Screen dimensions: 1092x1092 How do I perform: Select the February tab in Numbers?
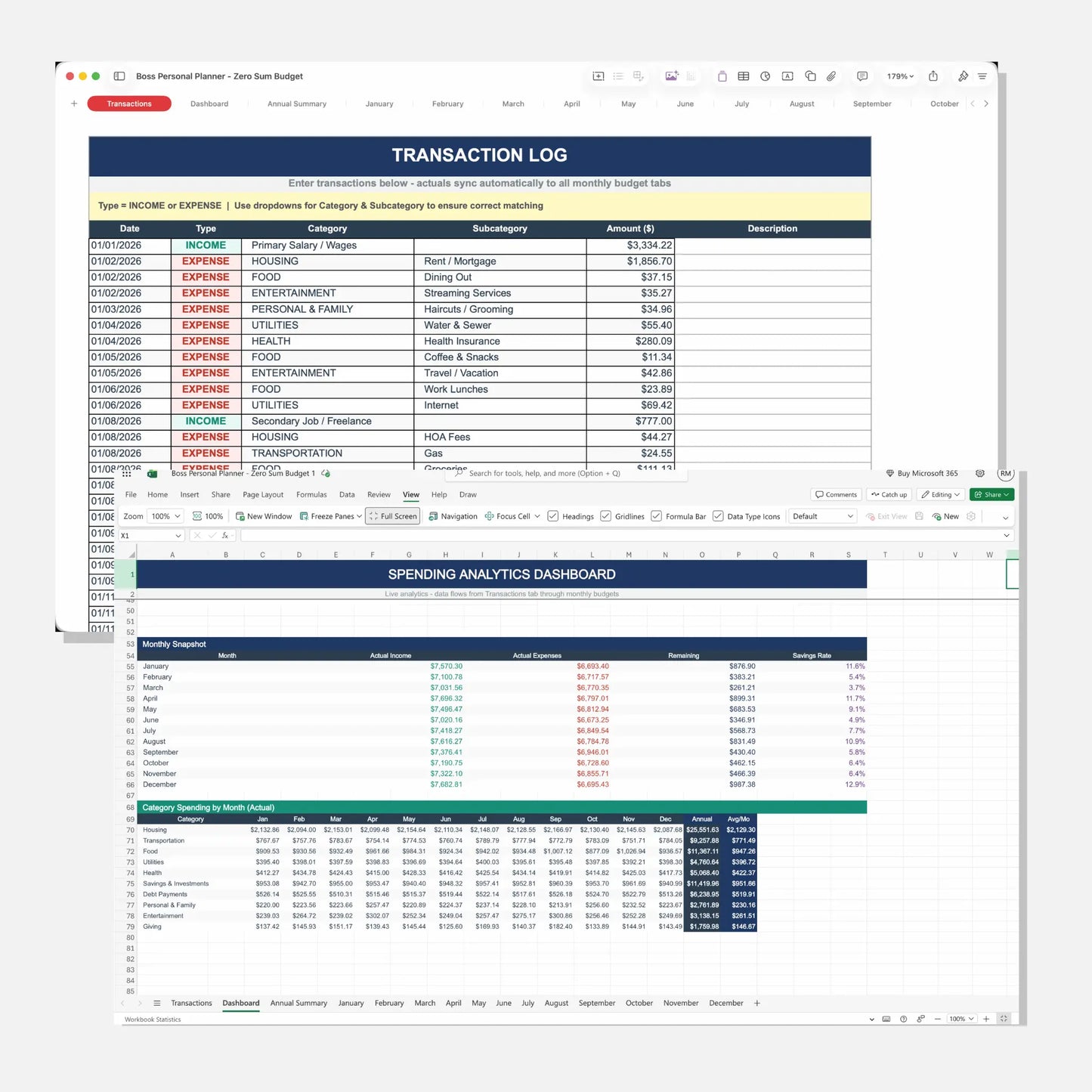click(448, 104)
